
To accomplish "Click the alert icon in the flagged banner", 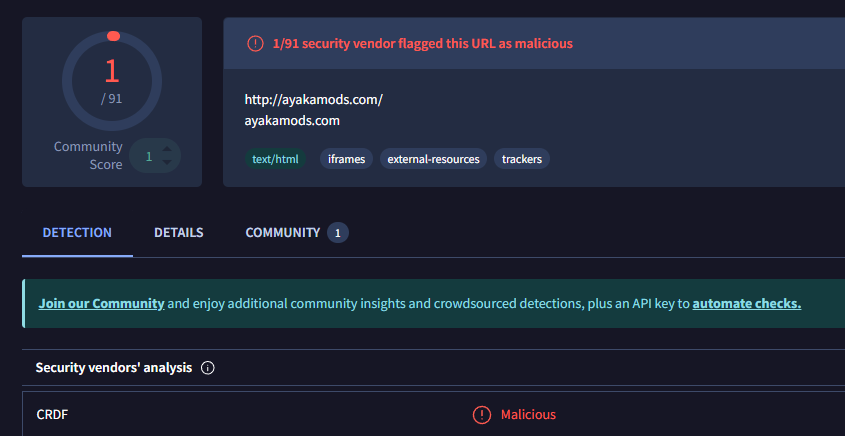I will [255, 44].
